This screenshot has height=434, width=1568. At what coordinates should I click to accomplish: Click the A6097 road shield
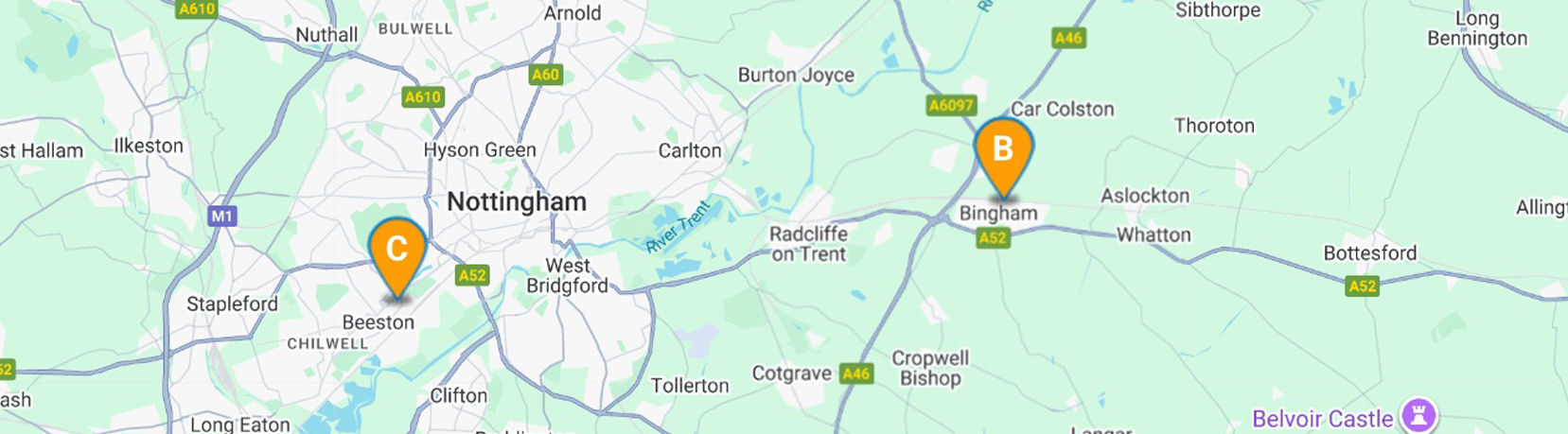click(951, 105)
